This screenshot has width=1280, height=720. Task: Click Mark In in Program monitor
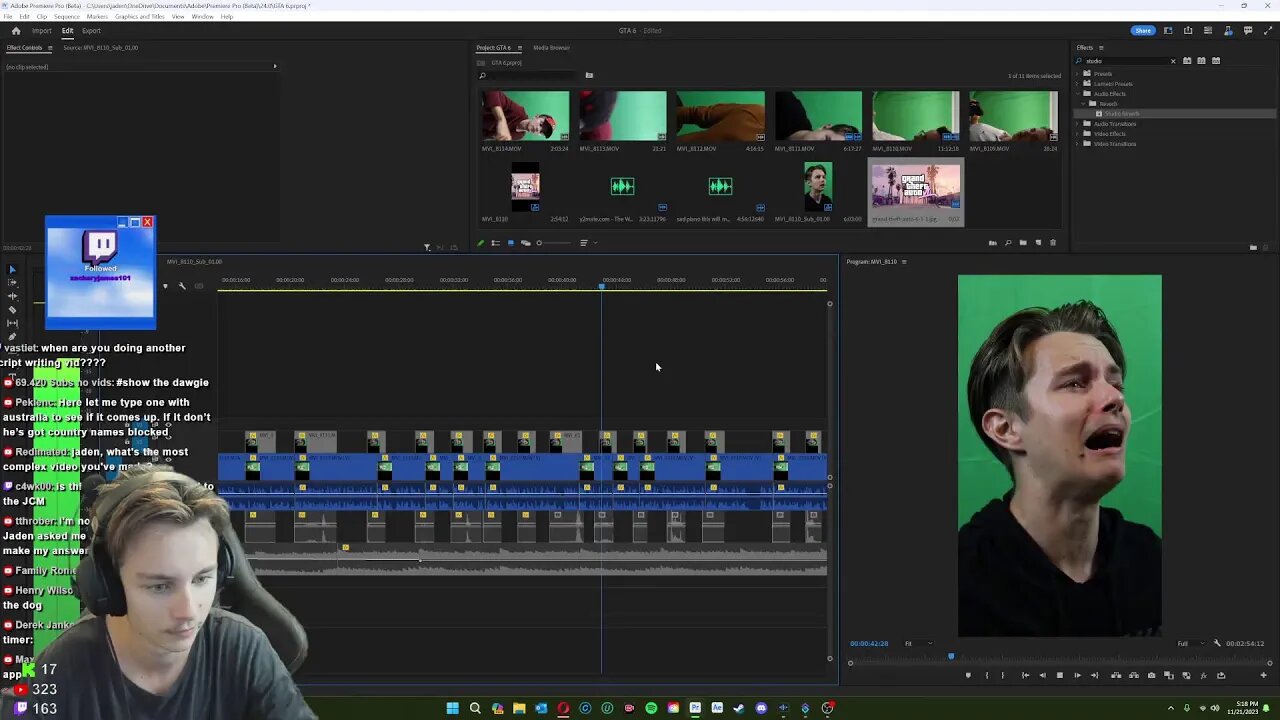(986, 676)
